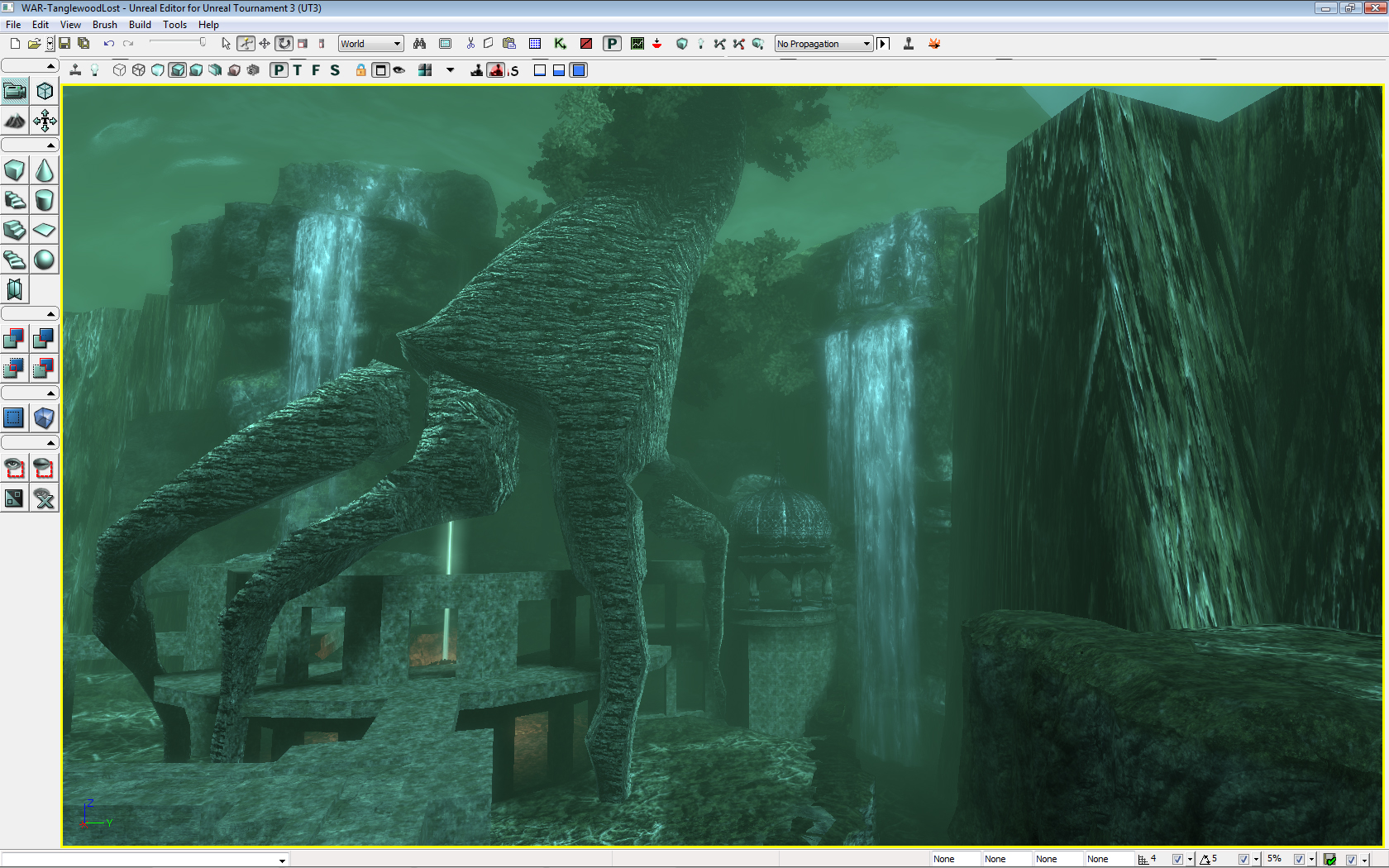The height and width of the screenshot is (868, 1389).
Task: Open the File menu
Action: click(x=13, y=25)
